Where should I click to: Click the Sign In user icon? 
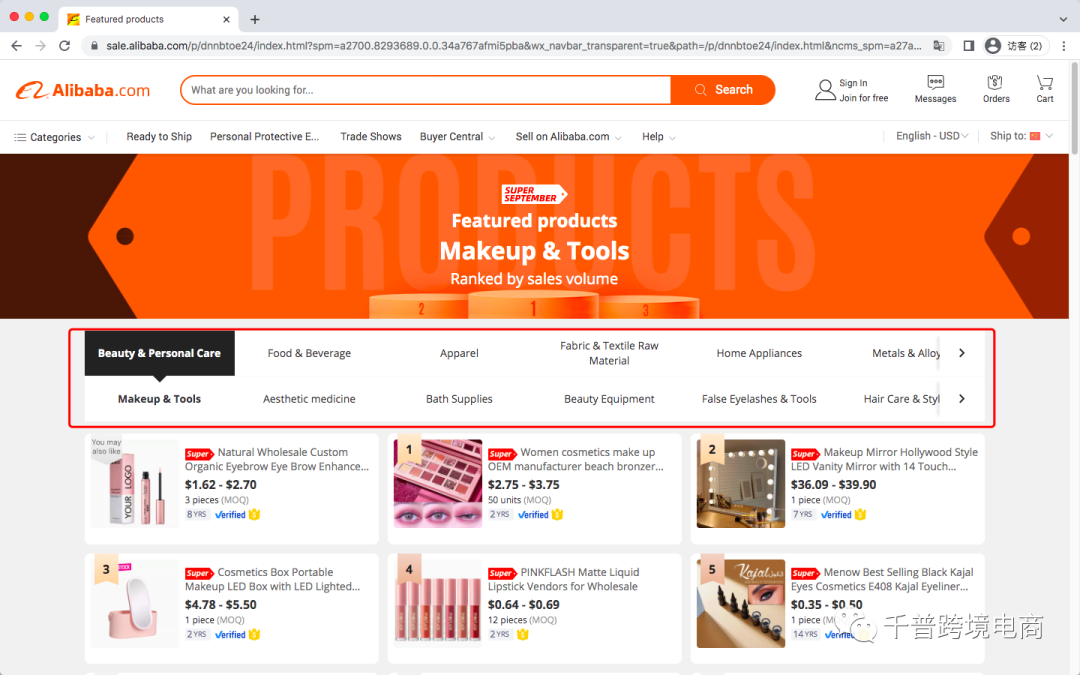[824, 90]
